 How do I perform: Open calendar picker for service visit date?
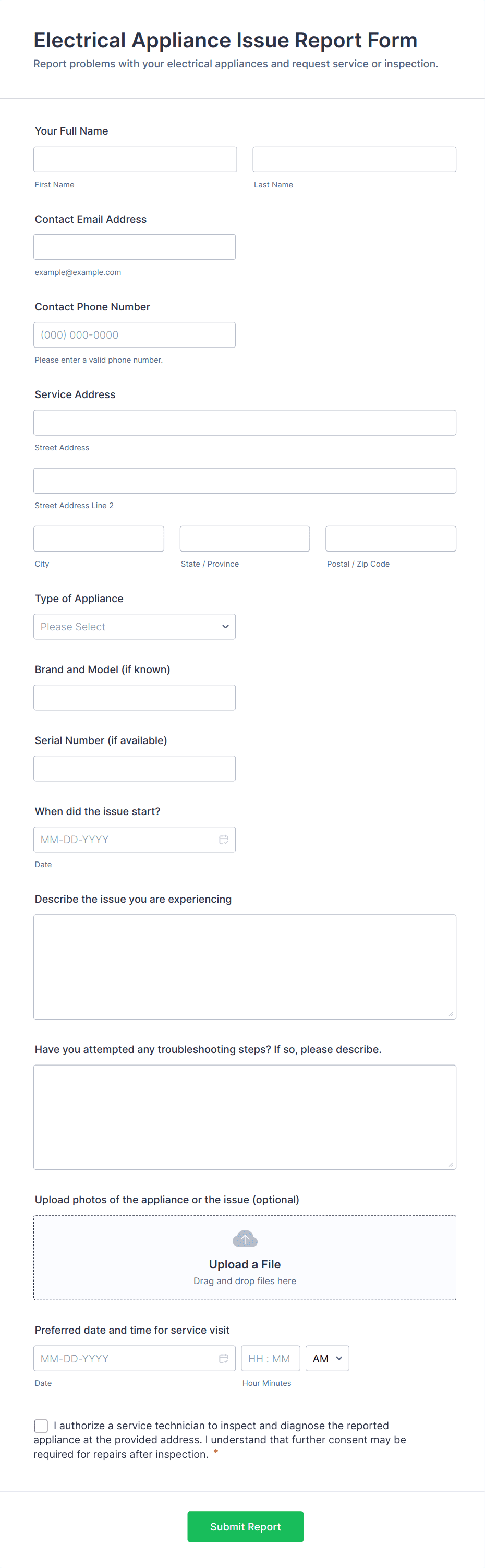click(223, 1358)
